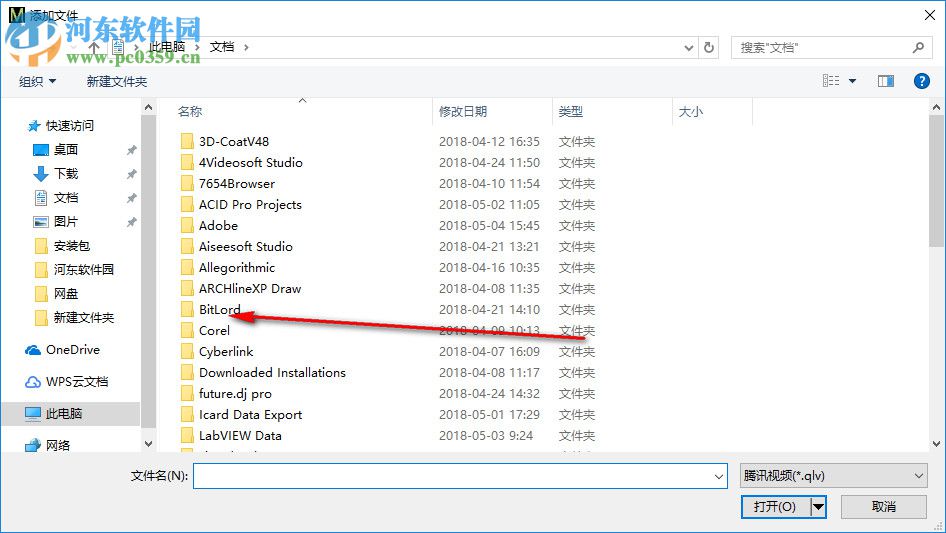This screenshot has width=946, height=533.
Task: Select the BitLord folder name
Action: 220,310
